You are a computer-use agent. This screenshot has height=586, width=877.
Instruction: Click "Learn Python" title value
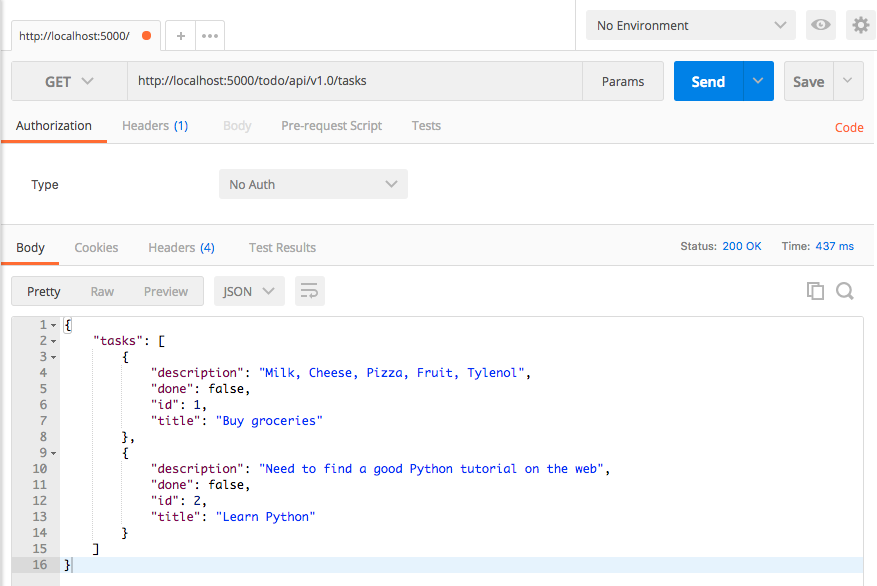(265, 517)
